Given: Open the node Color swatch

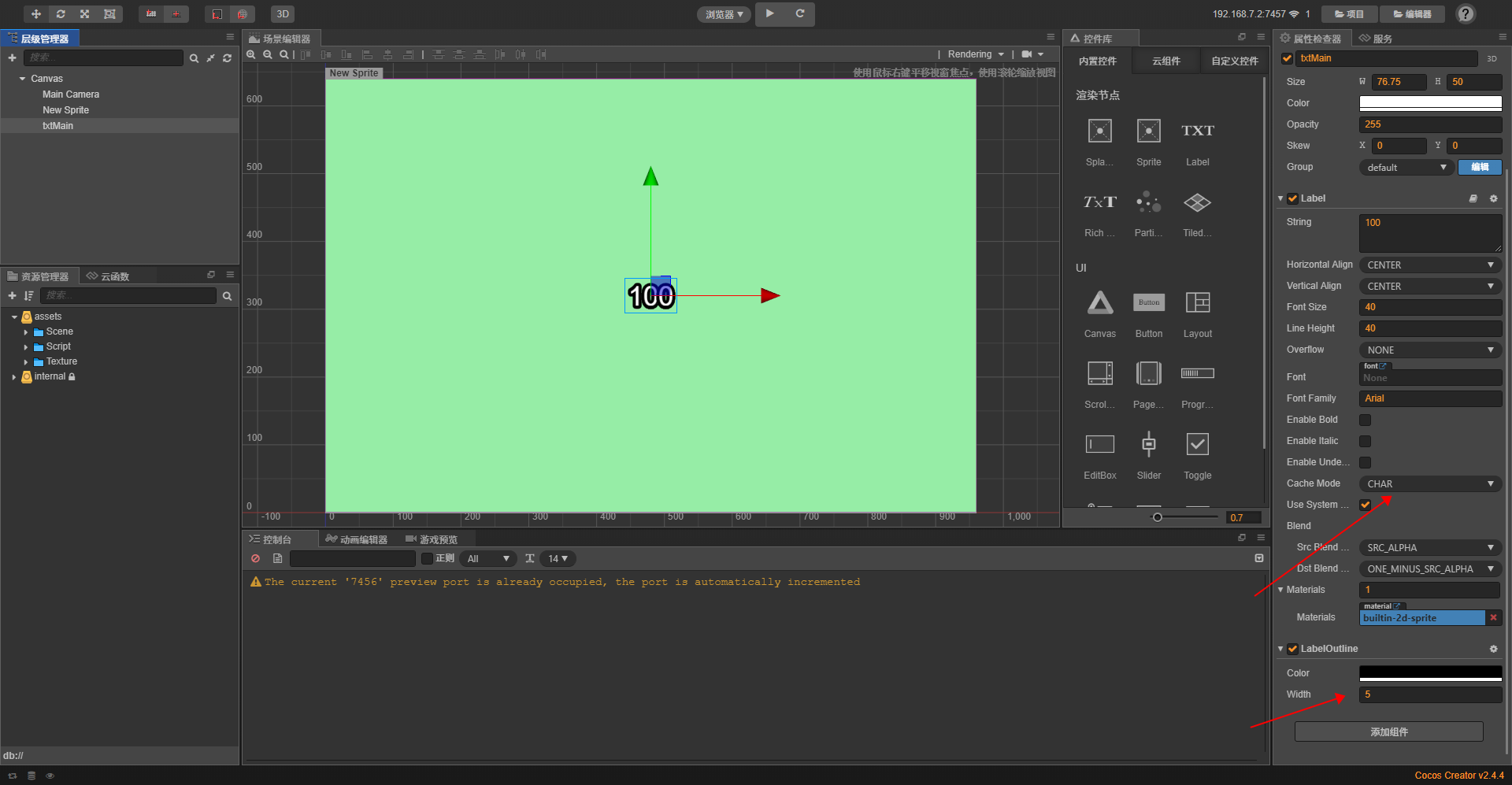Looking at the screenshot, I should (1430, 103).
